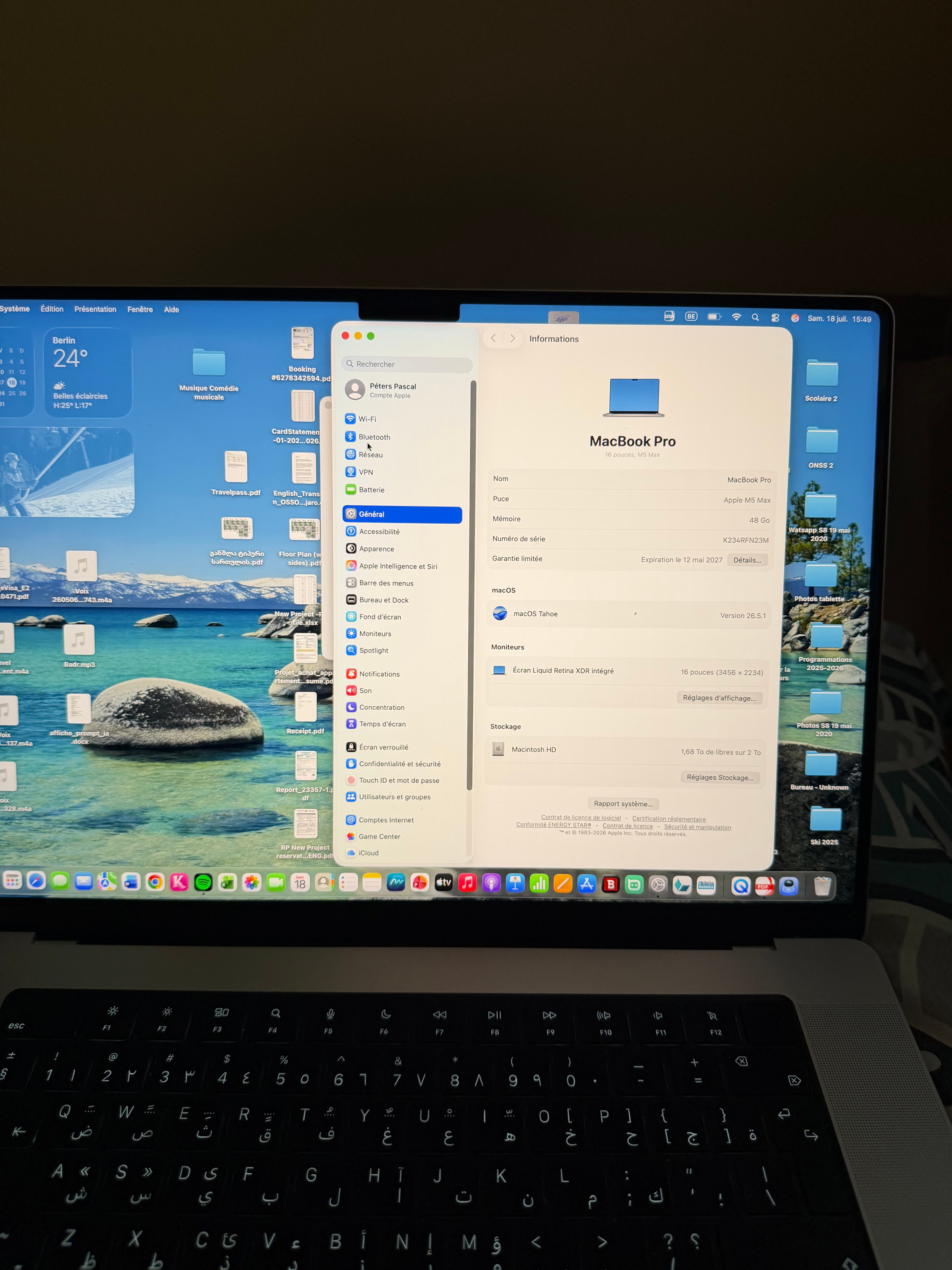The height and width of the screenshot is (1270, 952).
Task: Select Travelpass.pdf on the desktop
Action: [x=236, y=473]
